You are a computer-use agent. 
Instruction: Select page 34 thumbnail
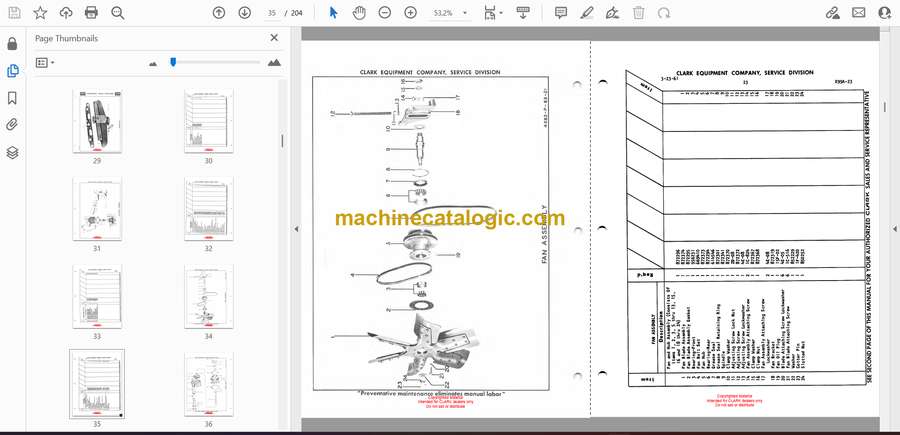208,297
